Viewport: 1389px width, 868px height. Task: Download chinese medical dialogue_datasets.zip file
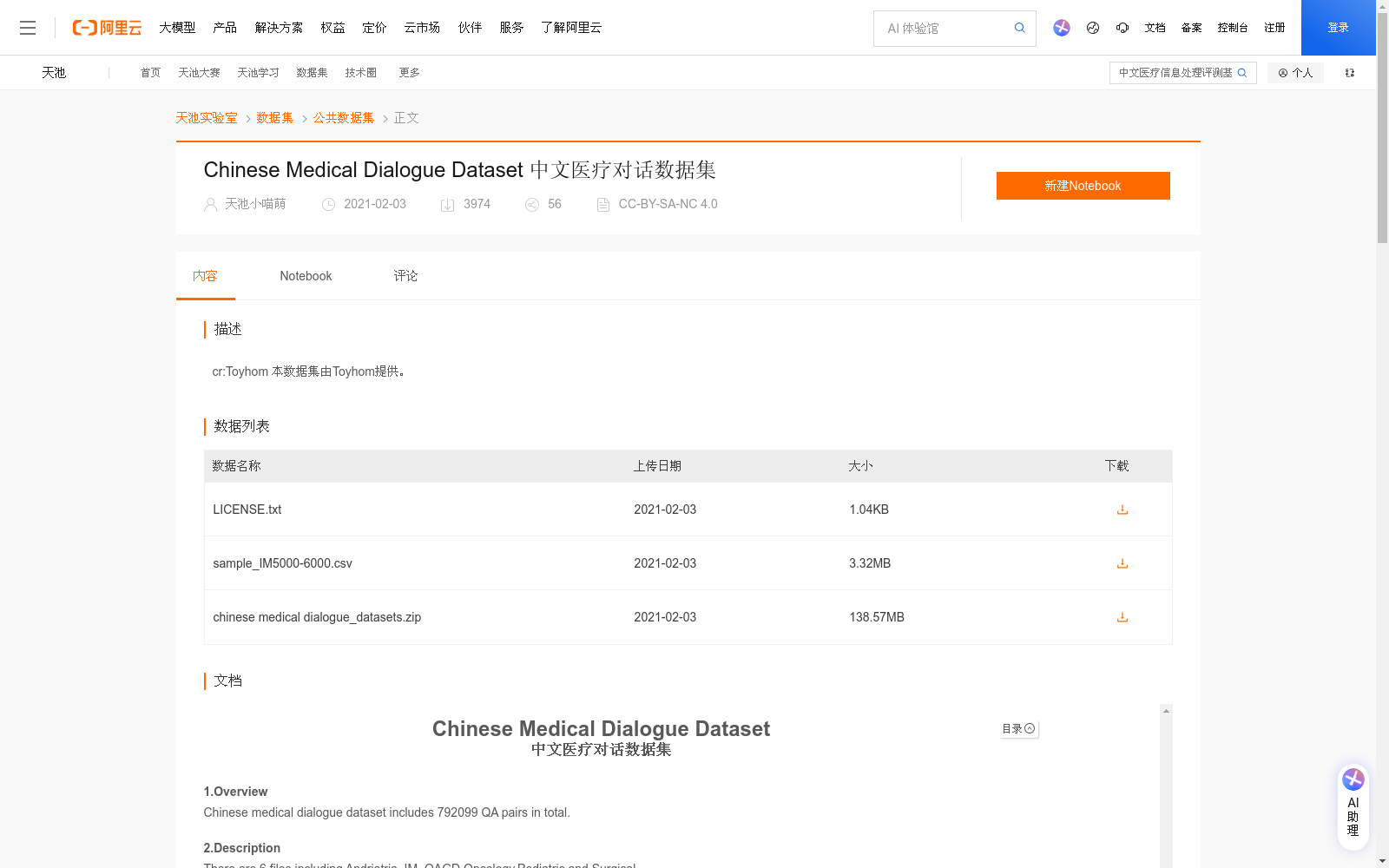pos(1122,617)
